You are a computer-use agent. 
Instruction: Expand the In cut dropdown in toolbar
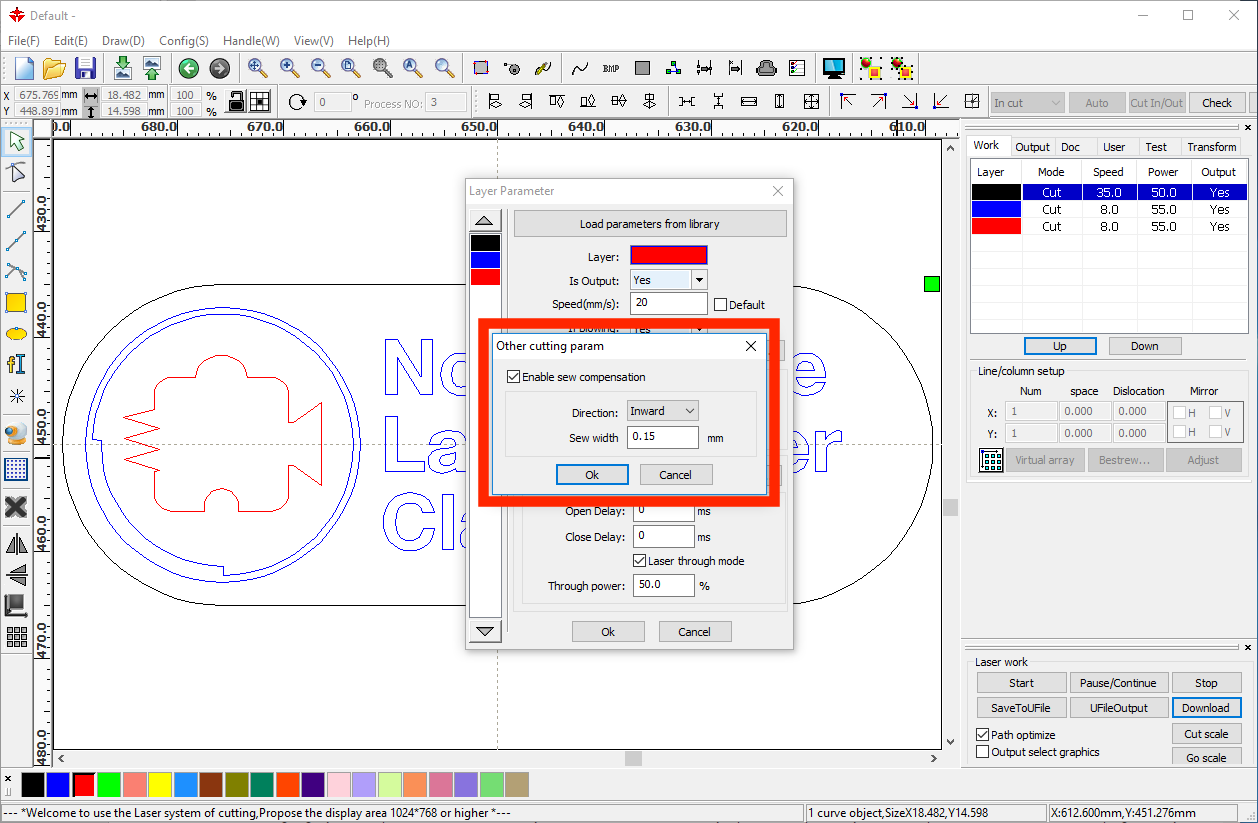click(x=1027, y=102)
